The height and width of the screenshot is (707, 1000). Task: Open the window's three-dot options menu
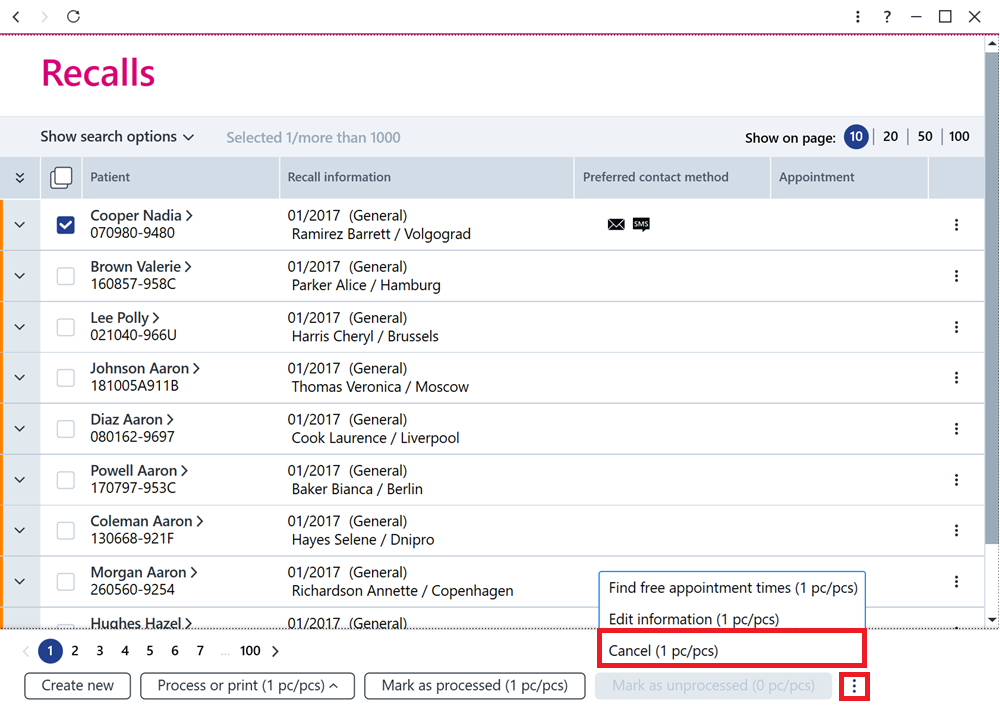pyautogui.click(x=858, y=17)
